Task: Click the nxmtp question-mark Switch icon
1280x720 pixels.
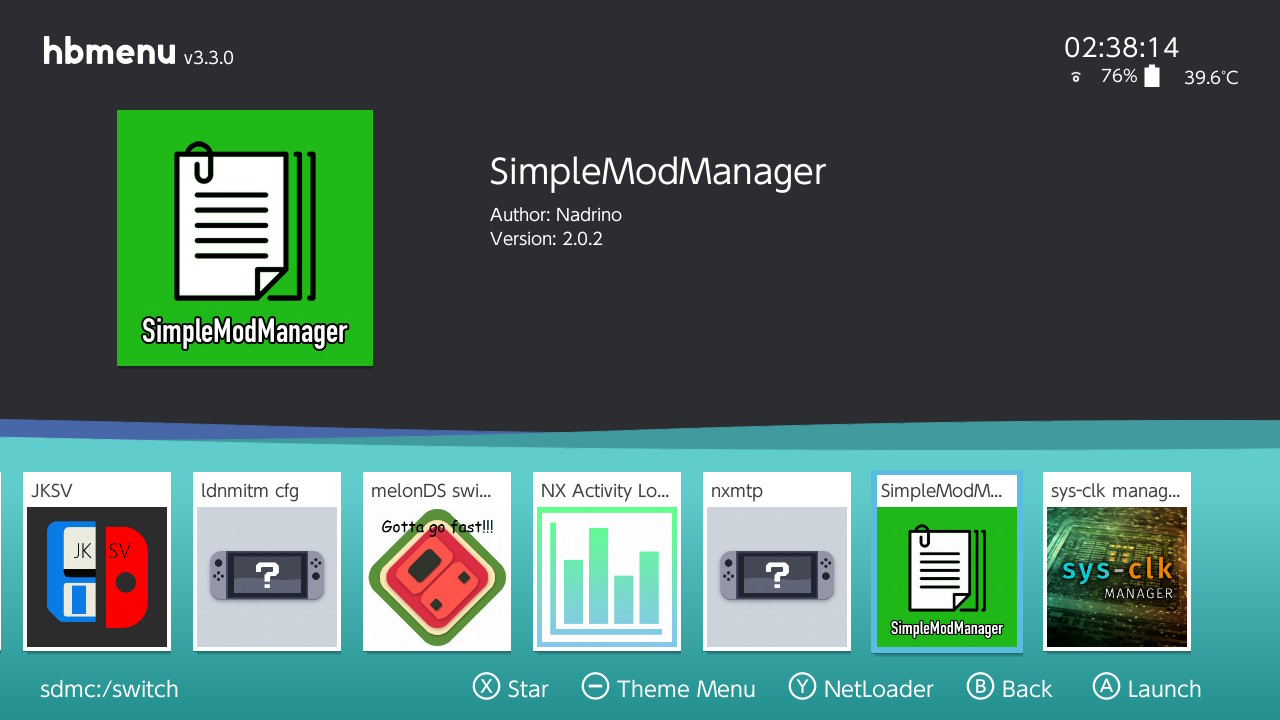Action: pos(776,575)
